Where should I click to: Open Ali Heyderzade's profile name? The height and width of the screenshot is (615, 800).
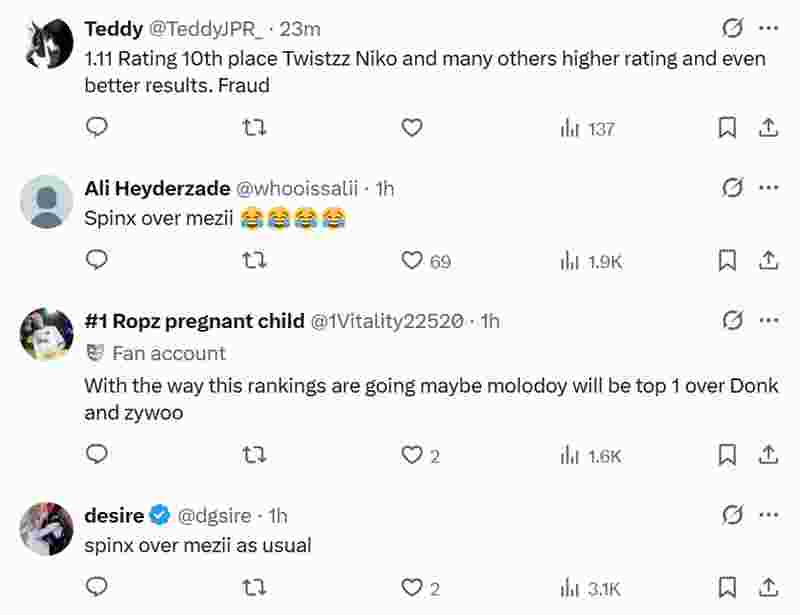tap(157, 188)
